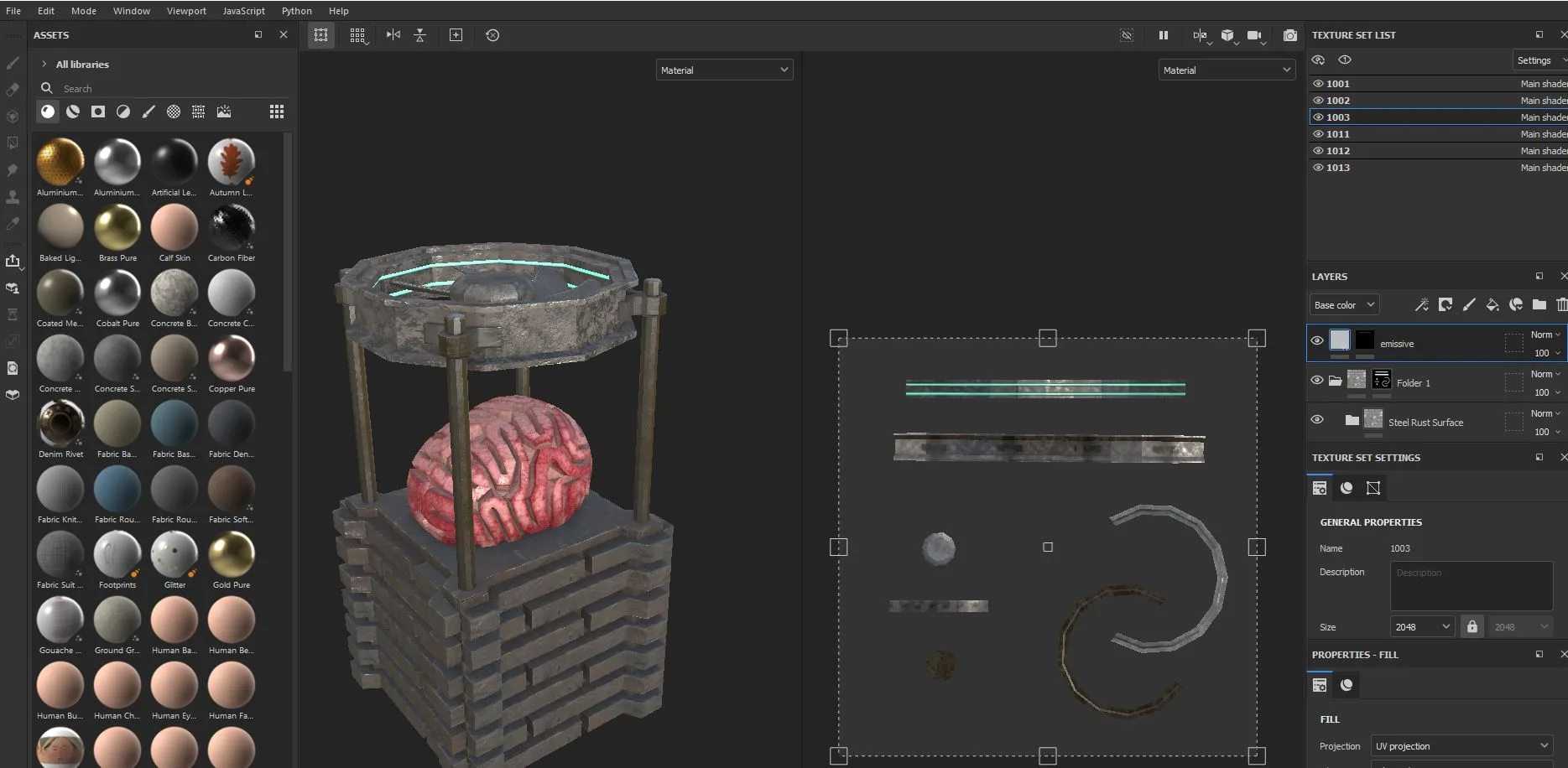1568x768 pixels.
Task: Click the assets Search field
Action: pos(164,88)
